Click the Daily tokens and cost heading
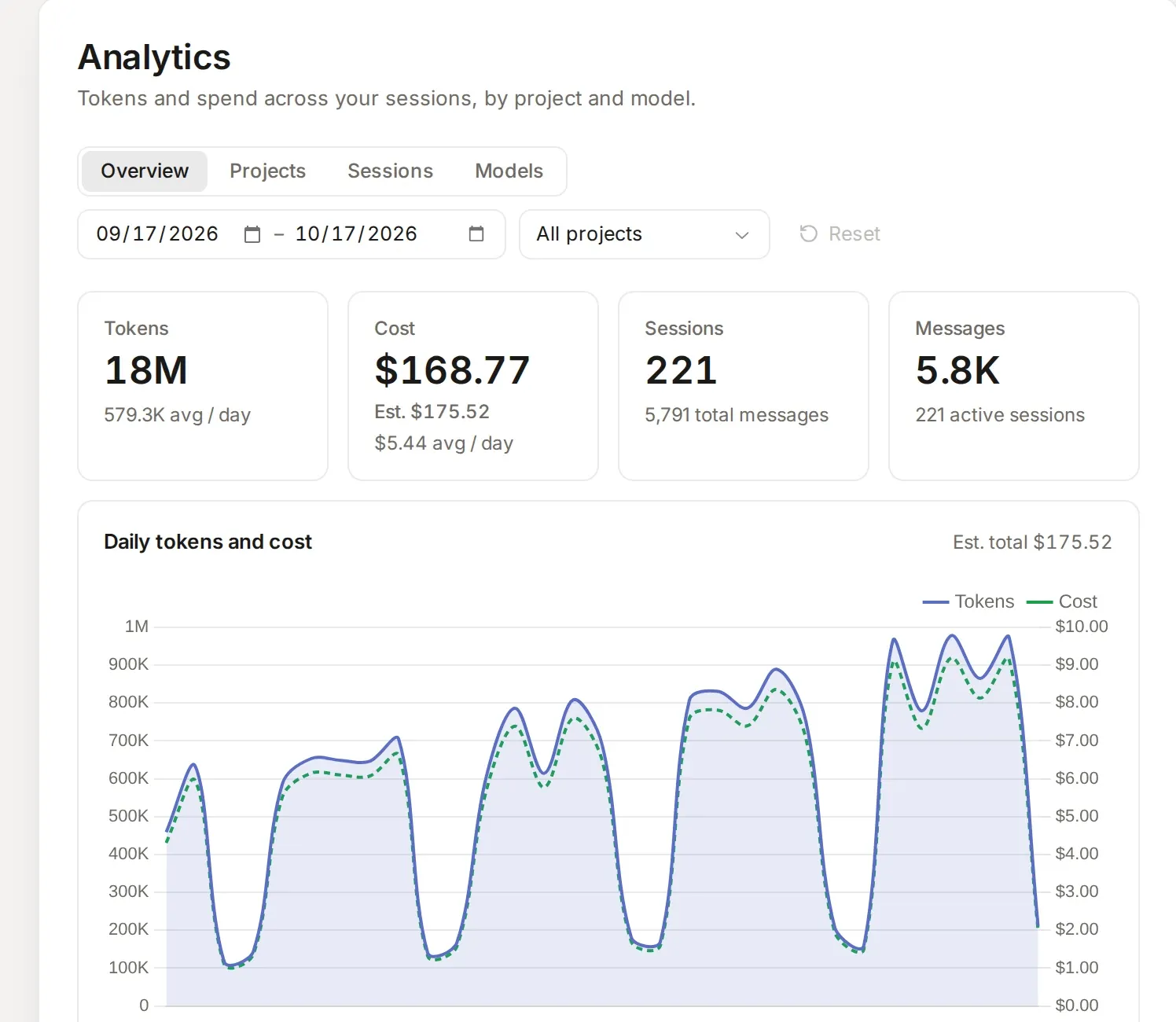 click(x=208, y=542)
